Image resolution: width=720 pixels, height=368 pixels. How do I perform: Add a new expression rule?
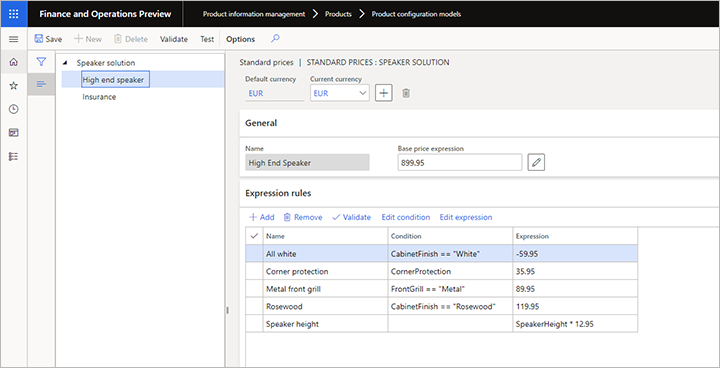262,217
